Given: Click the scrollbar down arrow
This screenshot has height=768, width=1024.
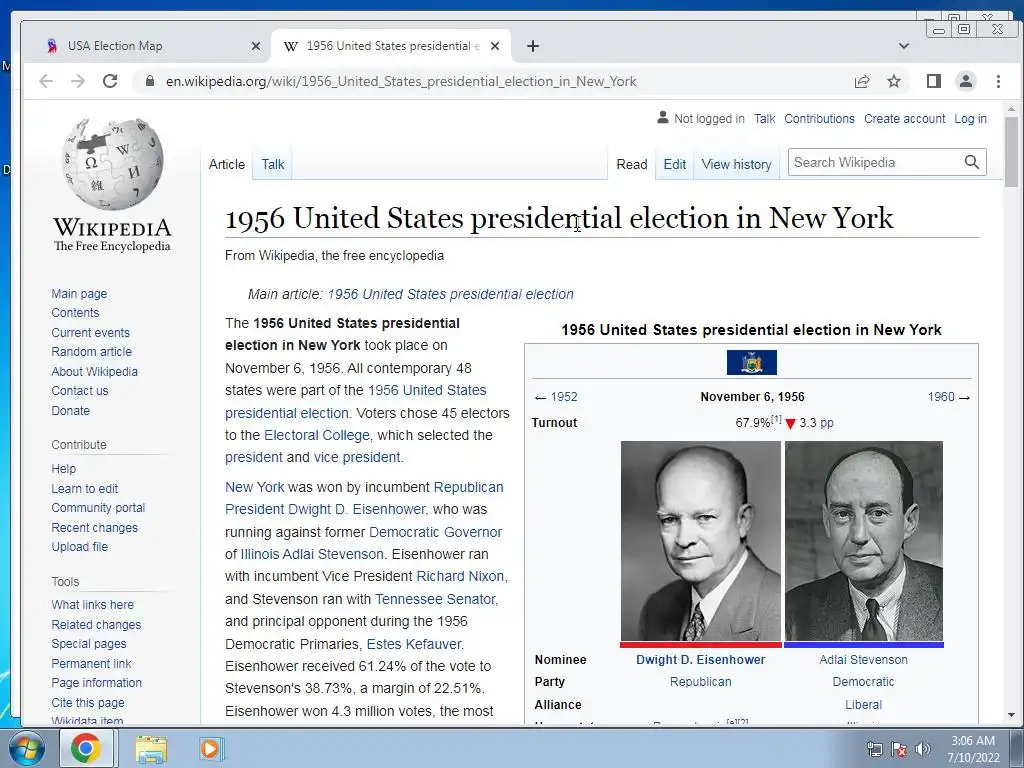Looking at the screenshot, I should point(1011,715).
